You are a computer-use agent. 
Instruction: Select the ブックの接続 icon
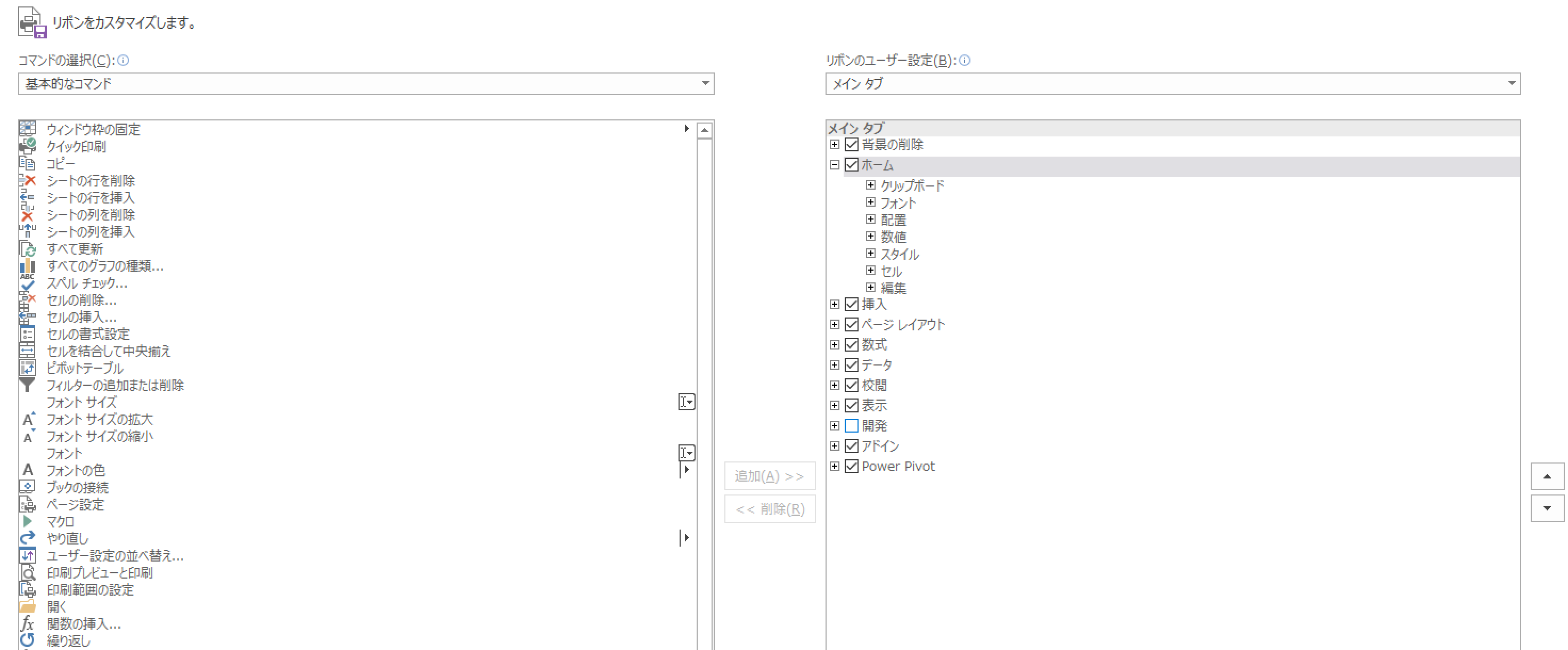point(27,487)
